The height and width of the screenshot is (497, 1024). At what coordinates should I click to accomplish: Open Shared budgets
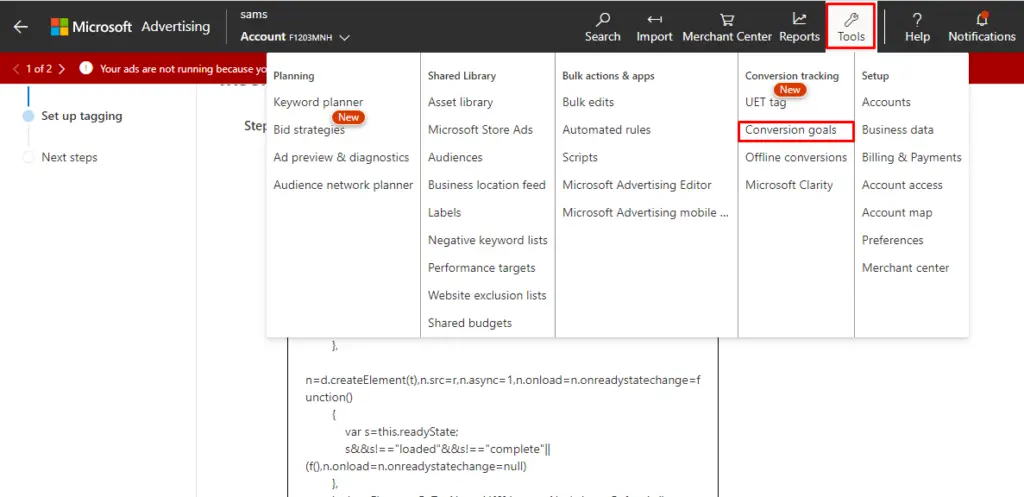pos(470,323)
